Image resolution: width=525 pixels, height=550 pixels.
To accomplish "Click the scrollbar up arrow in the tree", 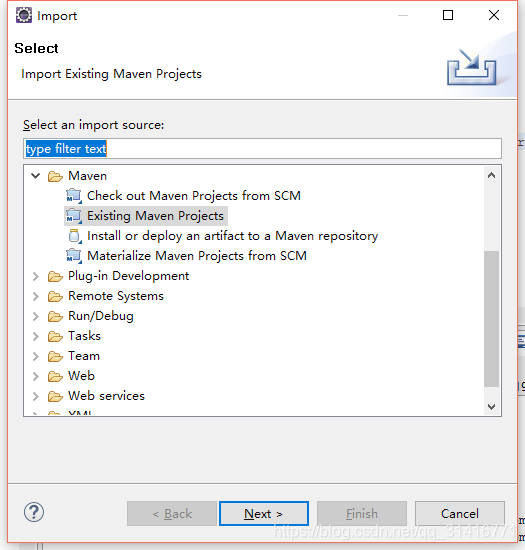I will click(491, 175).
